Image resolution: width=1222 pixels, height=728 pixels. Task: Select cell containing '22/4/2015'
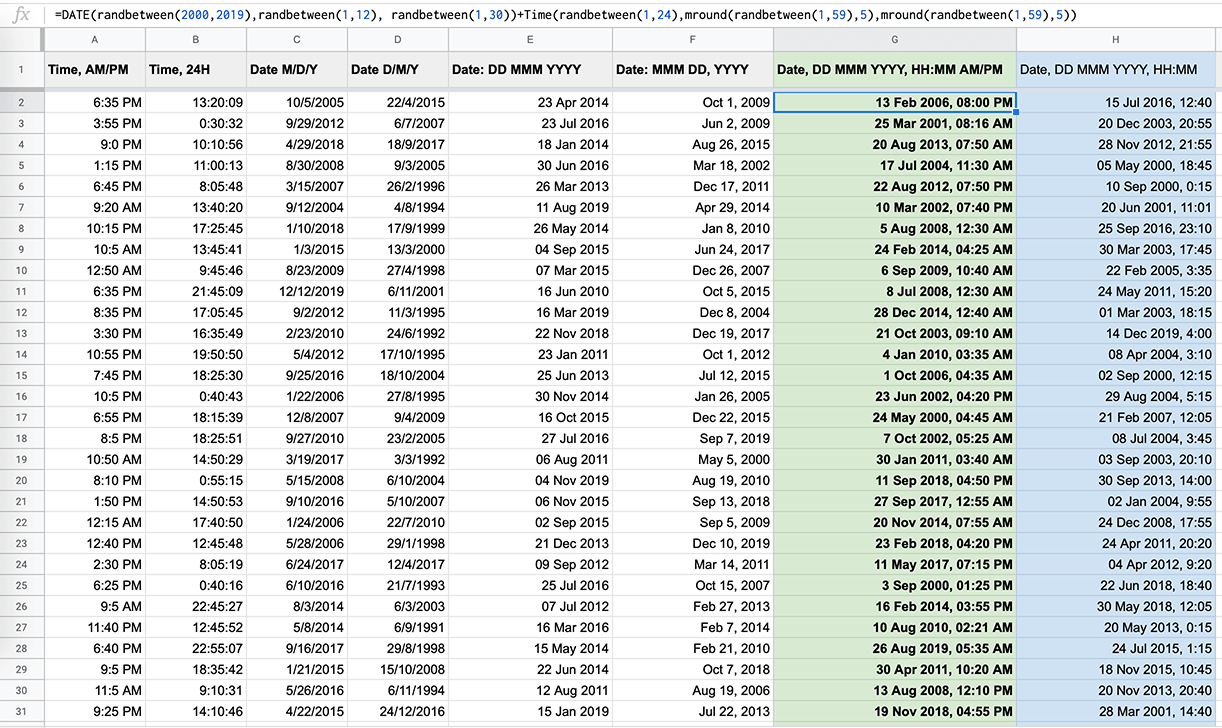pos(398,102)
